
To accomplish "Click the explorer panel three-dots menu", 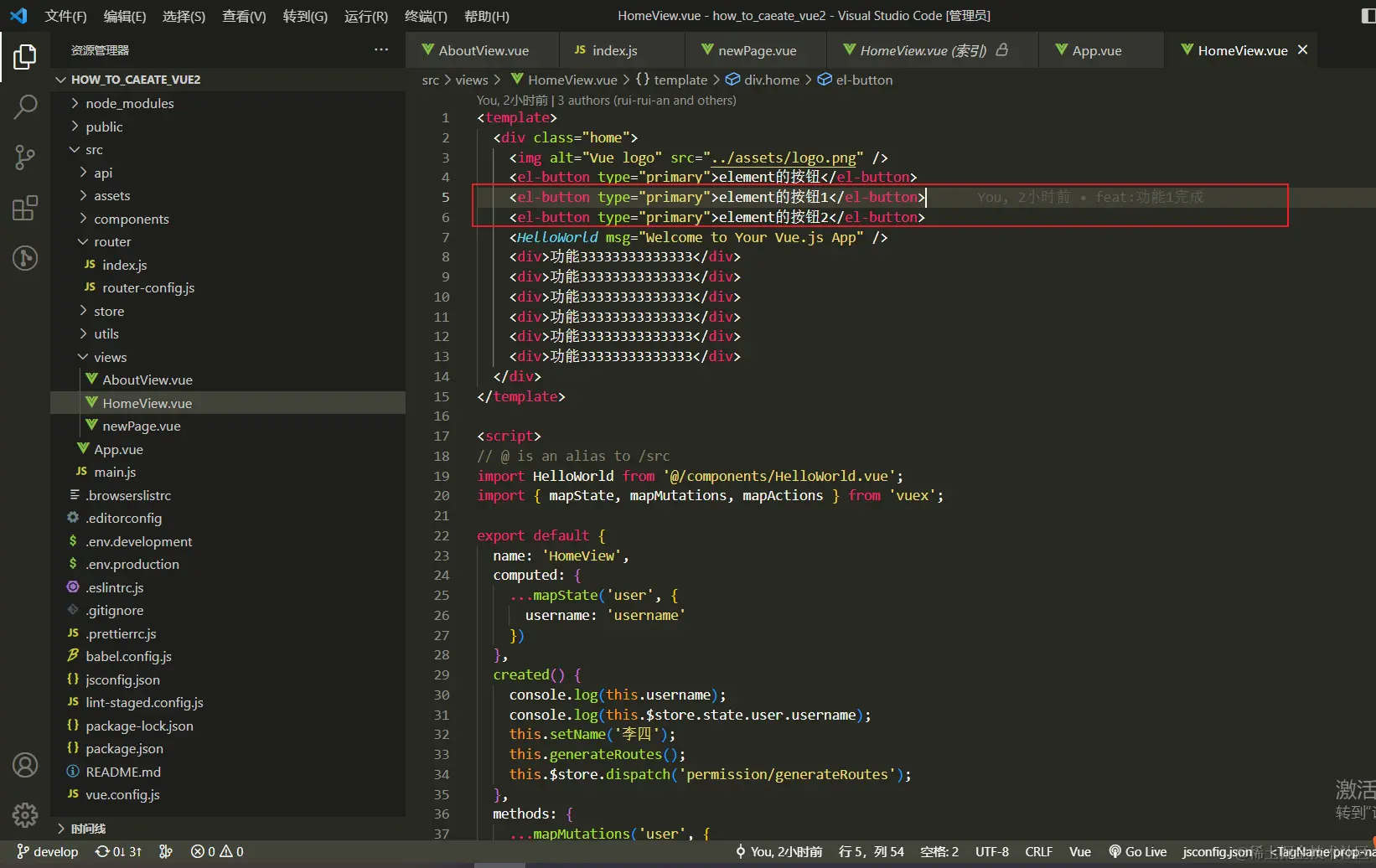I will (x=381, y=50).
